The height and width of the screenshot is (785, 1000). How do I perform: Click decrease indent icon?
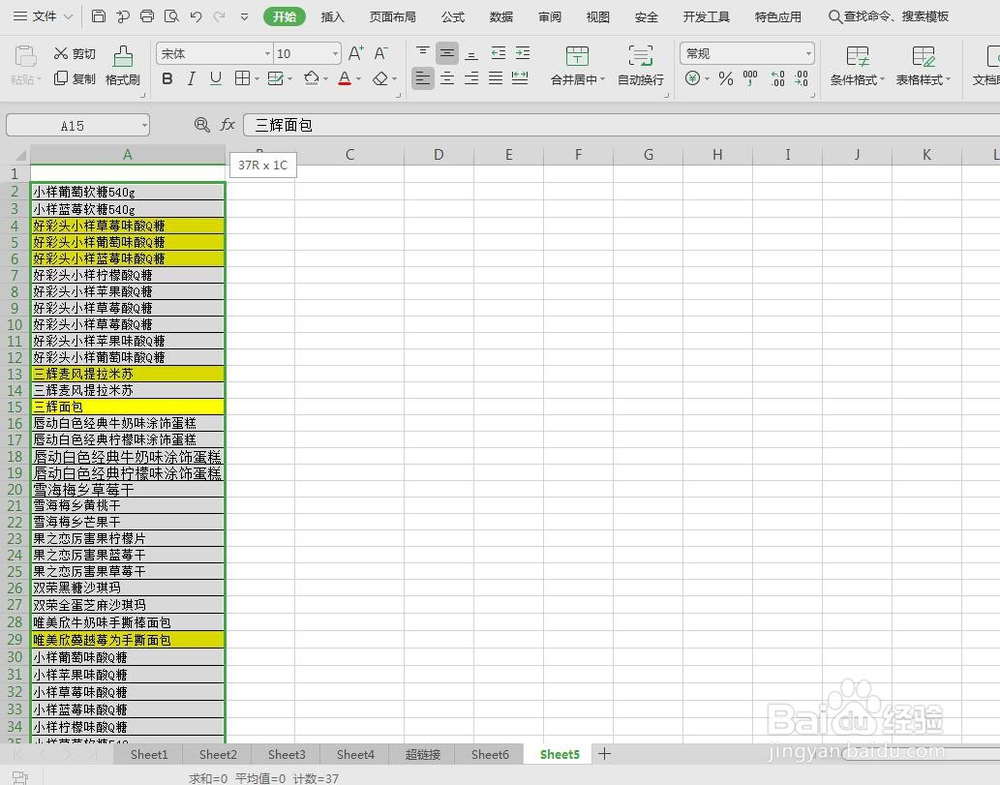tap(498, 53)
